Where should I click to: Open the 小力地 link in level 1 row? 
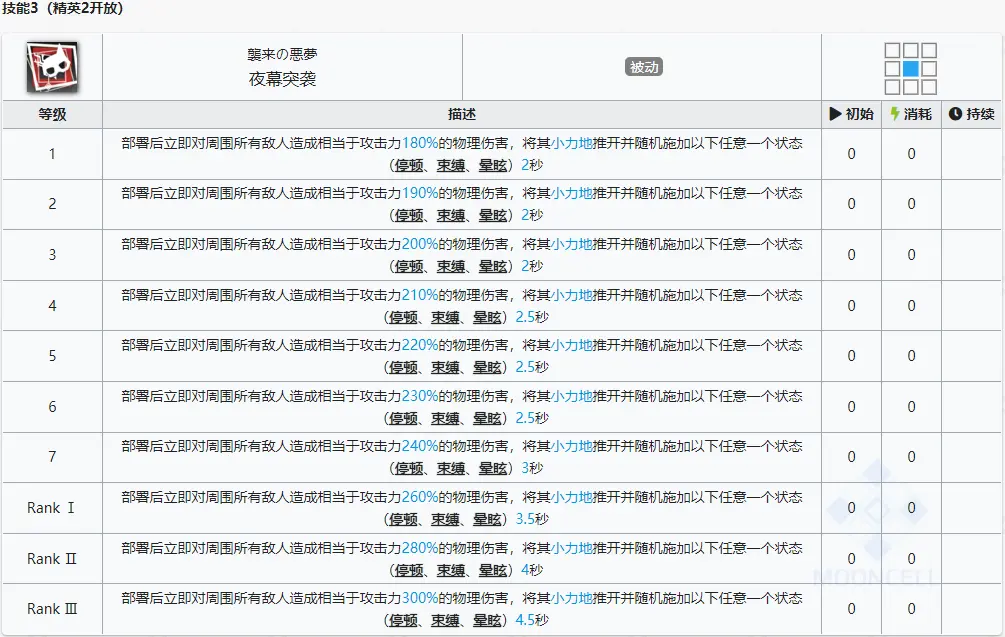[x=572, y=143]
